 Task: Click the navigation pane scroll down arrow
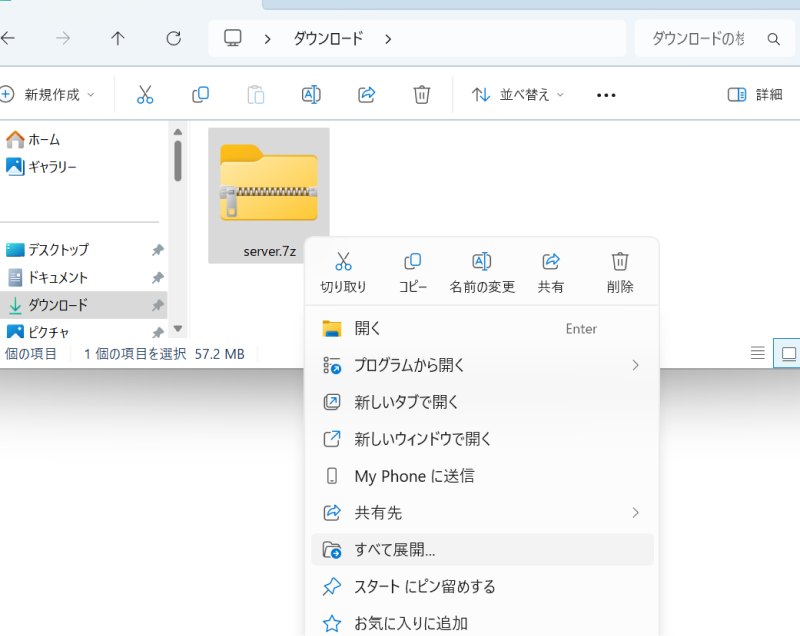178,328
